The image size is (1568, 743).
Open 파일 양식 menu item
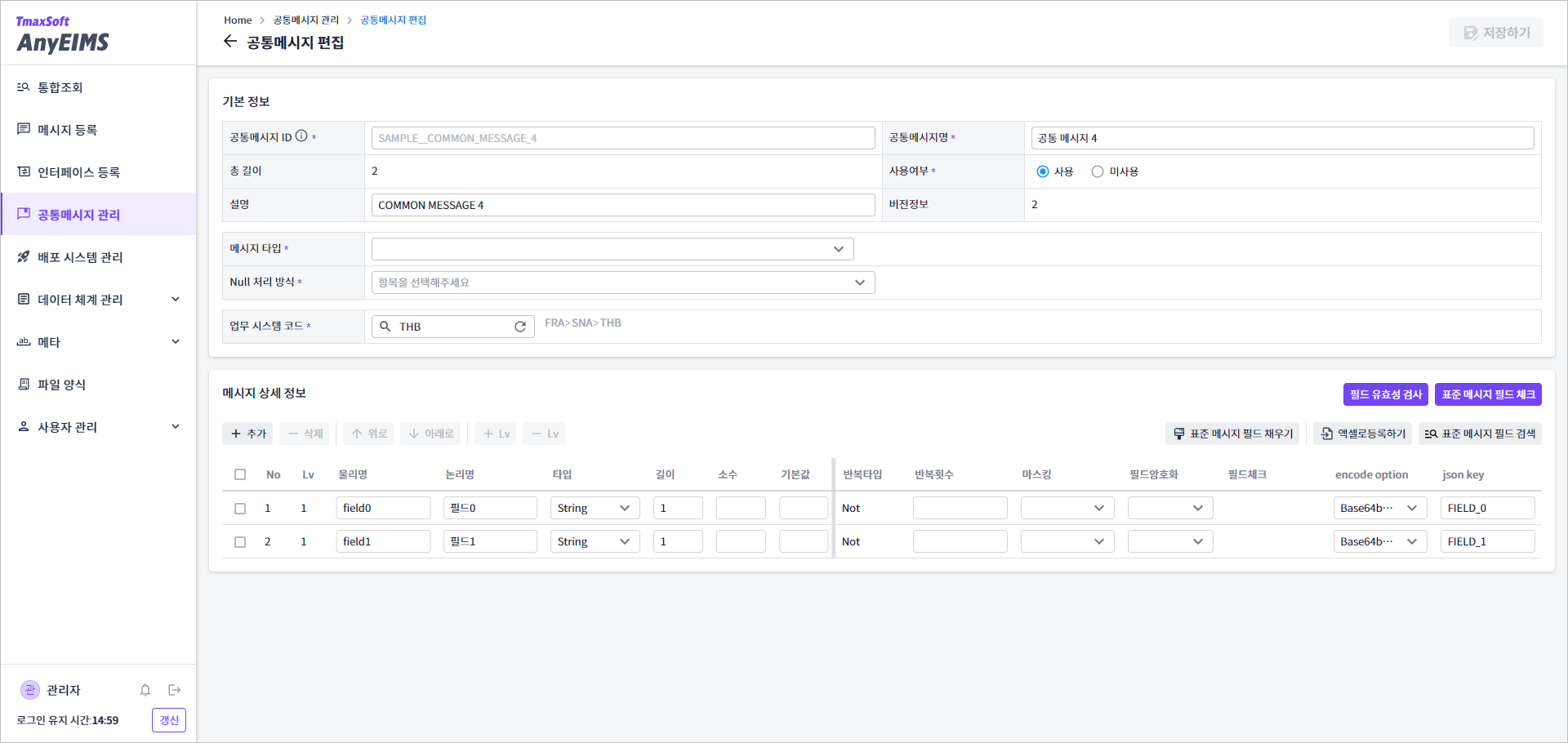click(x=98, y=385)
